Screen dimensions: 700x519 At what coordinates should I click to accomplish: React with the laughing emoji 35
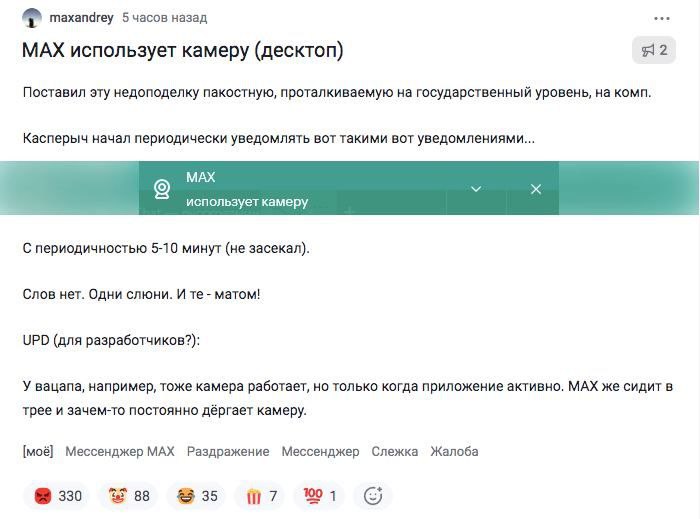pyautogui.click(x=197, y=496)
